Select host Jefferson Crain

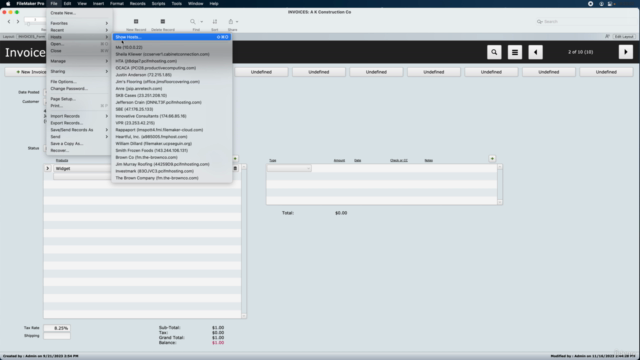pos(171,102)
